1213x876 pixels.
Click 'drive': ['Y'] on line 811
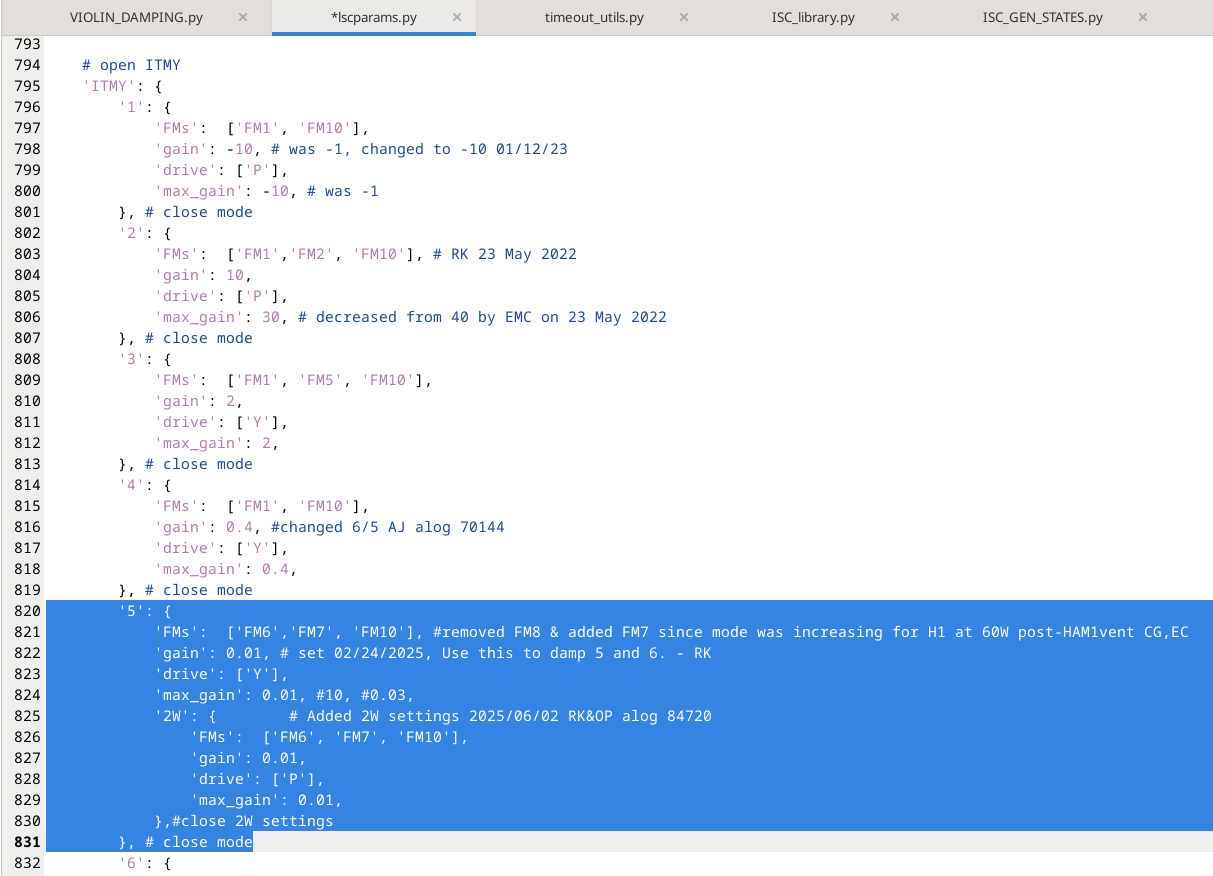221,422
